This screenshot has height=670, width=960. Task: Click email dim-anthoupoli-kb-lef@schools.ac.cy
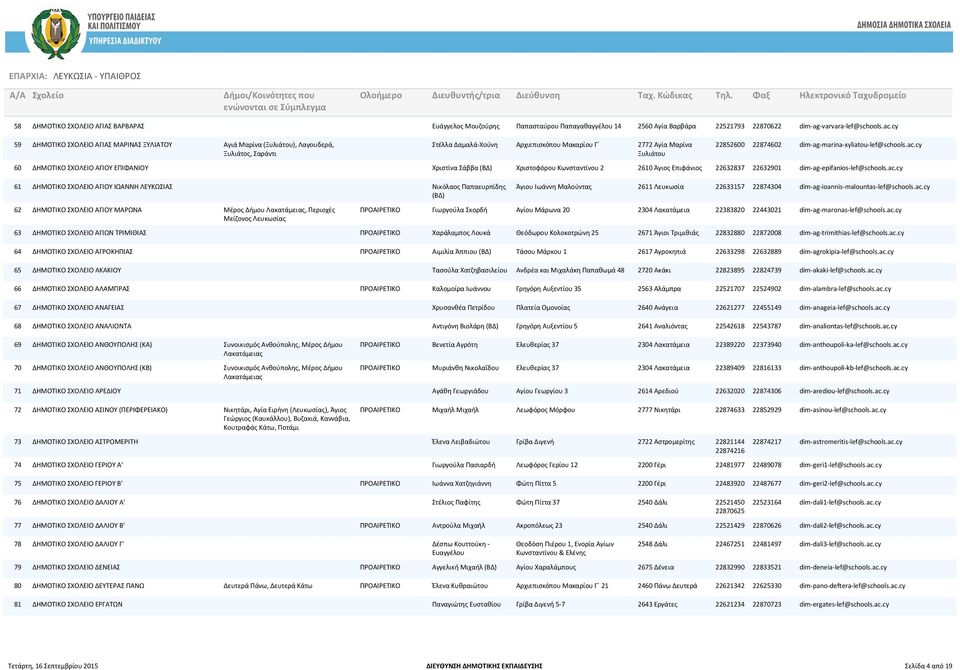(x=853, y=368)
